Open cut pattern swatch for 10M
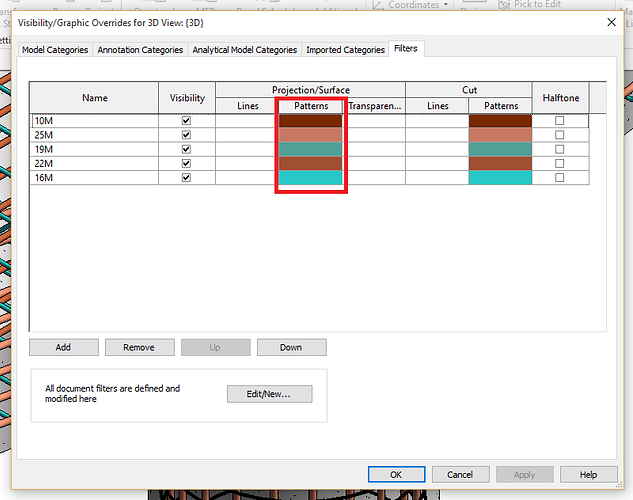The image size is (633, 500). [x=500, y=121]
